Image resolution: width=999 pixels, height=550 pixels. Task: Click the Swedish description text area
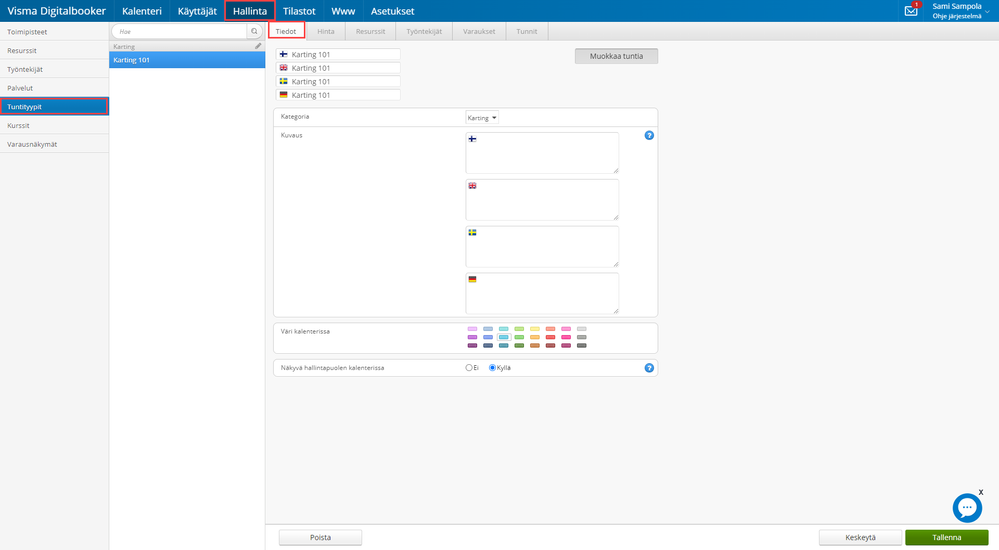click(x=542, y=247)
